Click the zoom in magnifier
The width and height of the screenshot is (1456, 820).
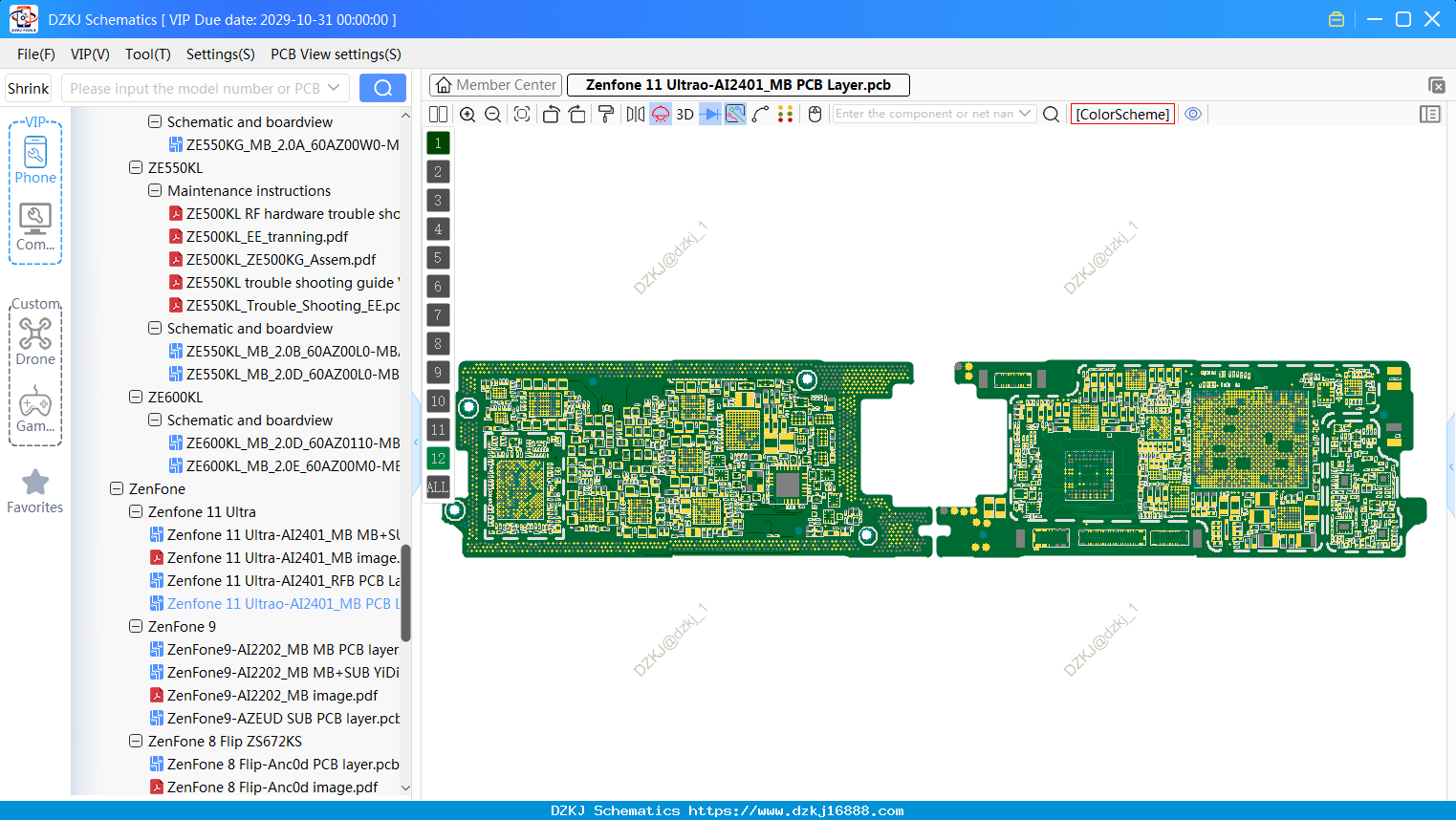tap(467, 114)
